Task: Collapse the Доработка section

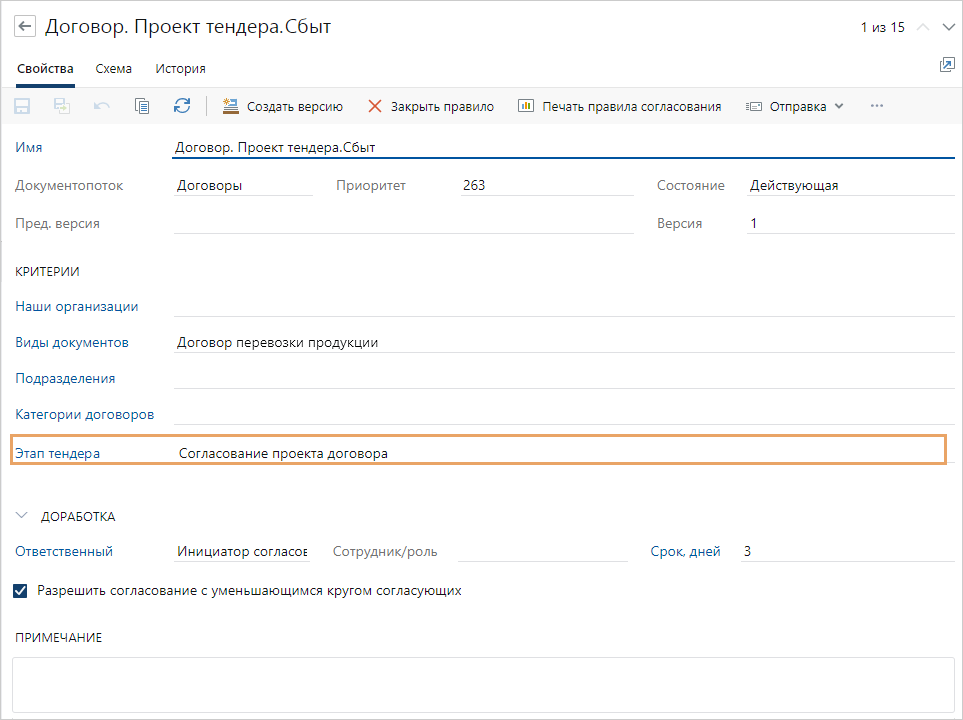Action: 22,516
